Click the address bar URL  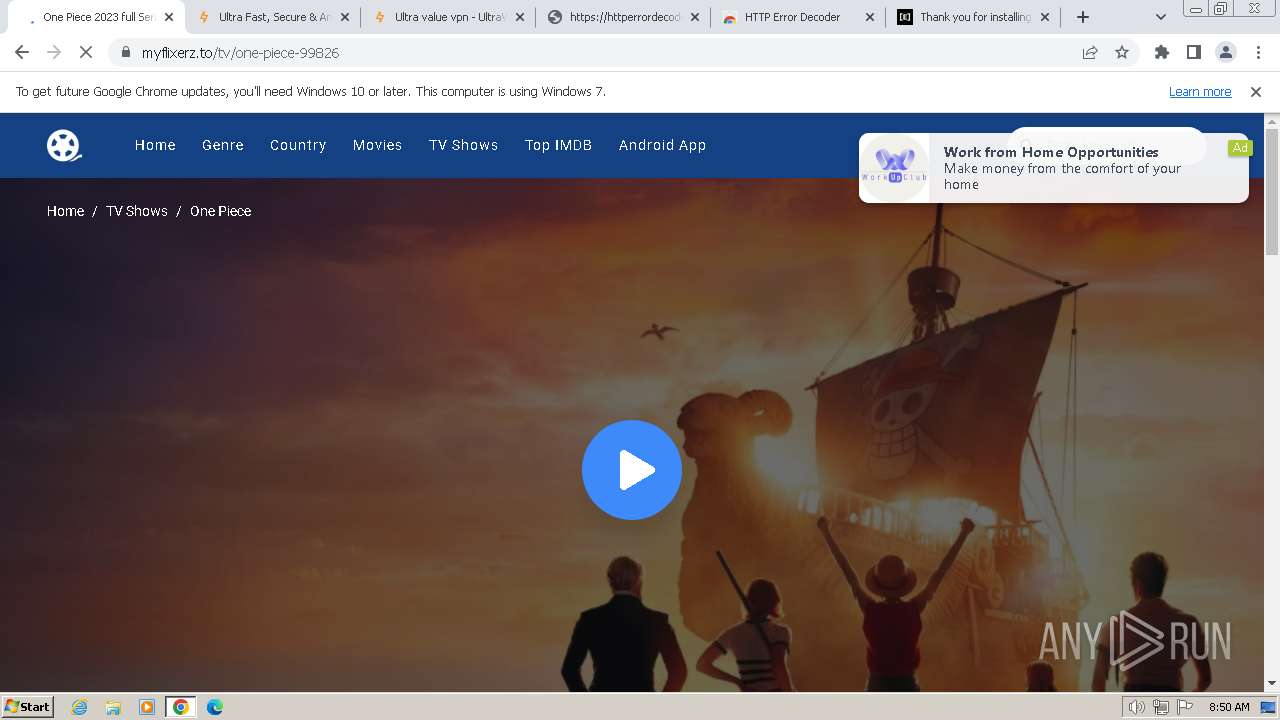240,53
